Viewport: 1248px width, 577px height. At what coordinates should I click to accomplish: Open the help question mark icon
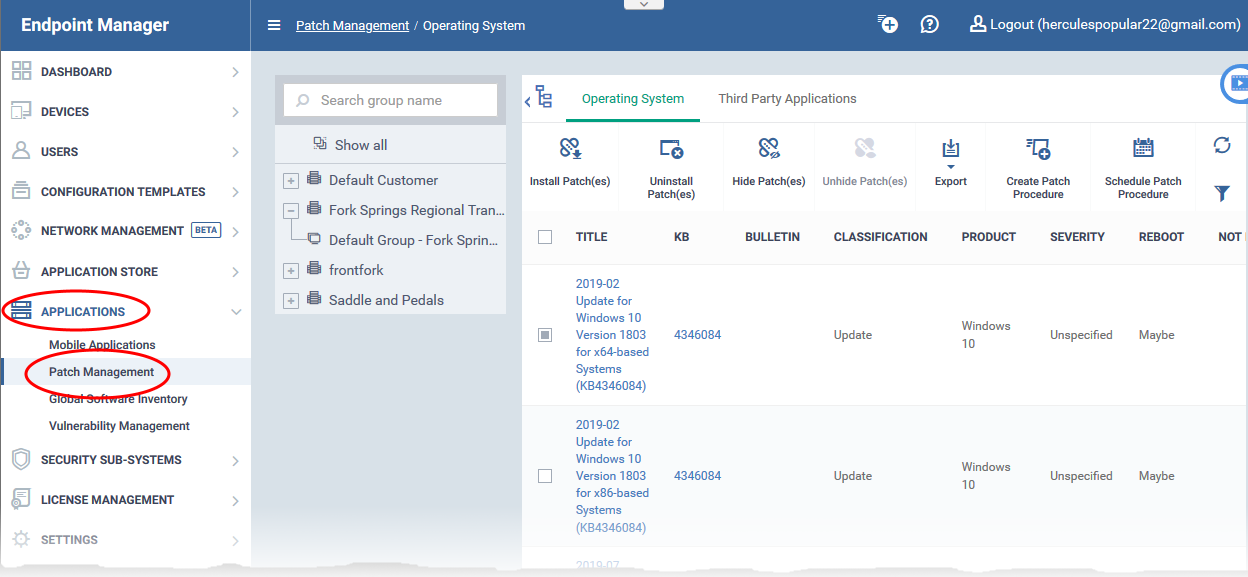click(930, 24)
